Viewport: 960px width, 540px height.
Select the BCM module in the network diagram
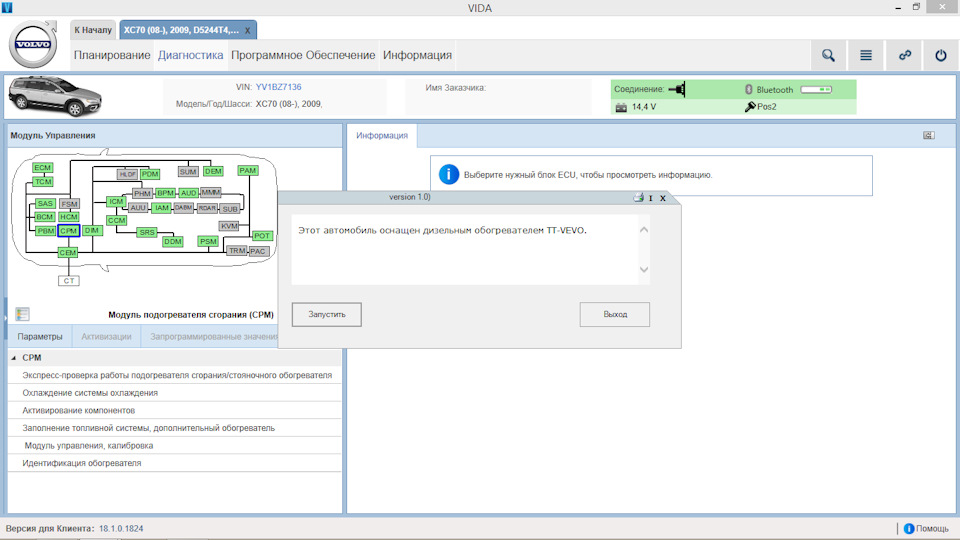point(45,217)
